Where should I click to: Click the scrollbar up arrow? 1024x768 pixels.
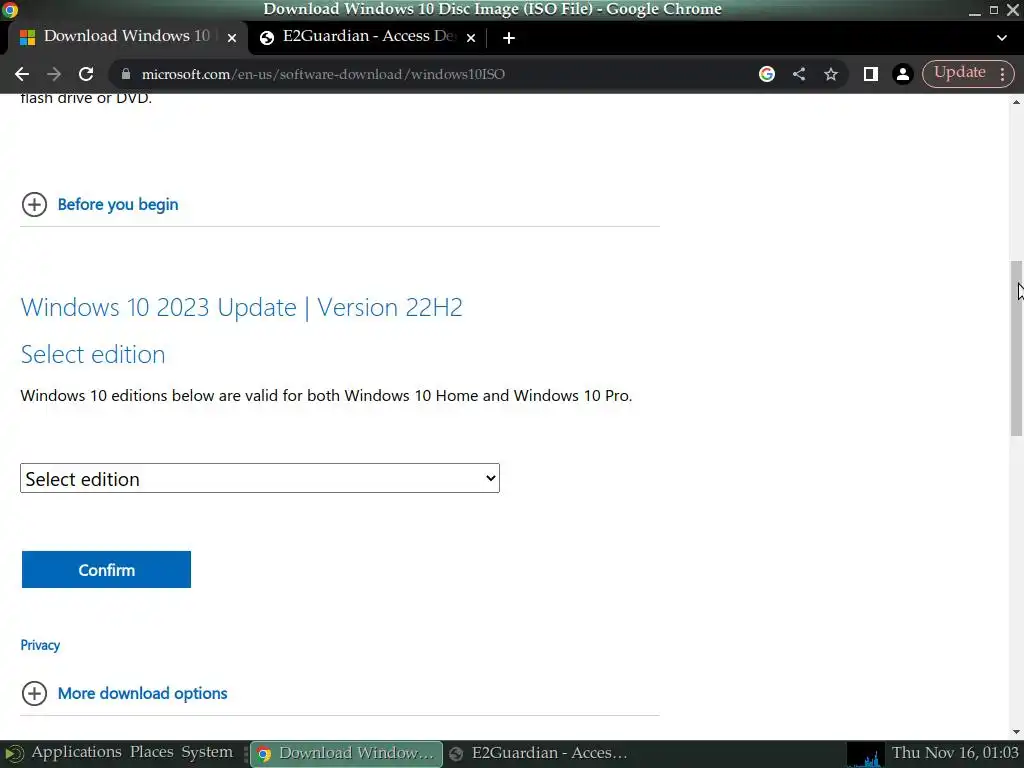click(1016, 101)
